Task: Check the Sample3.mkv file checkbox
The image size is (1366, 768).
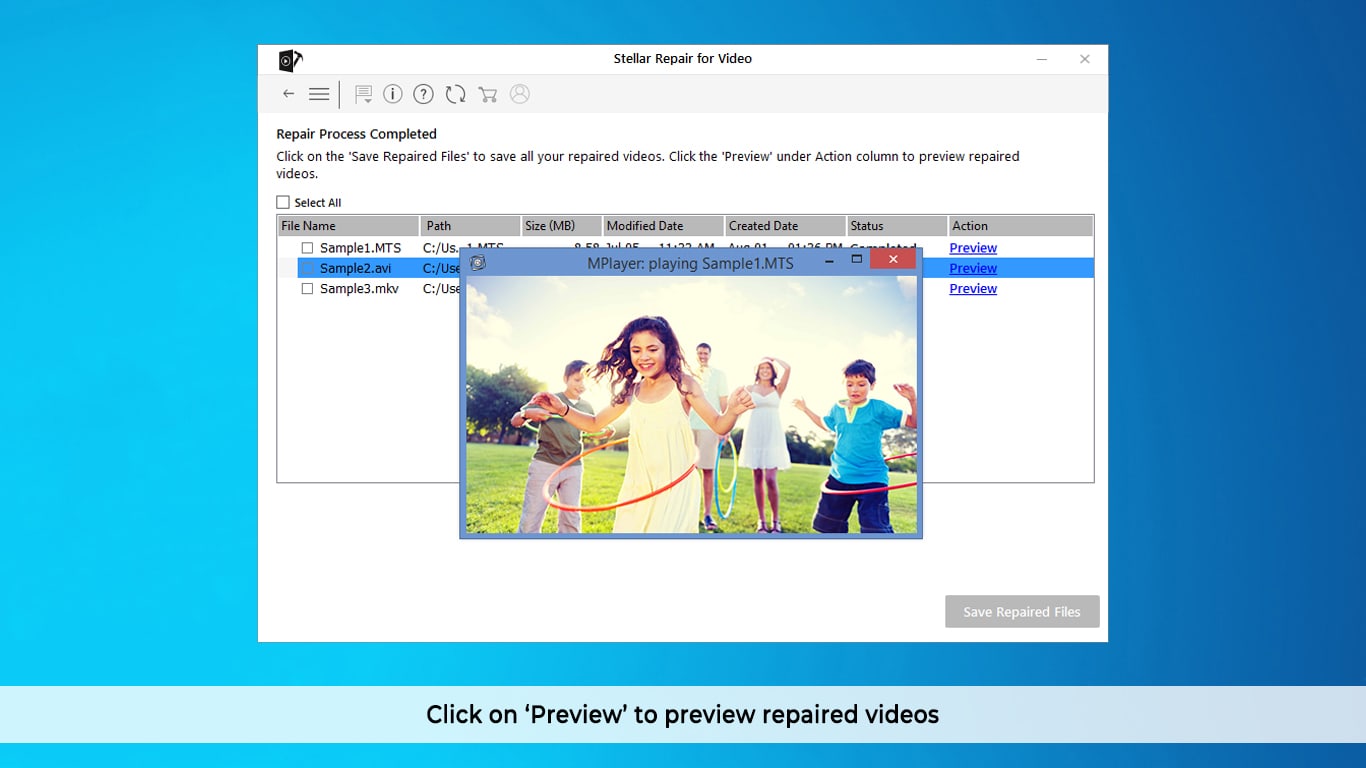Action: tap(308, 288)
